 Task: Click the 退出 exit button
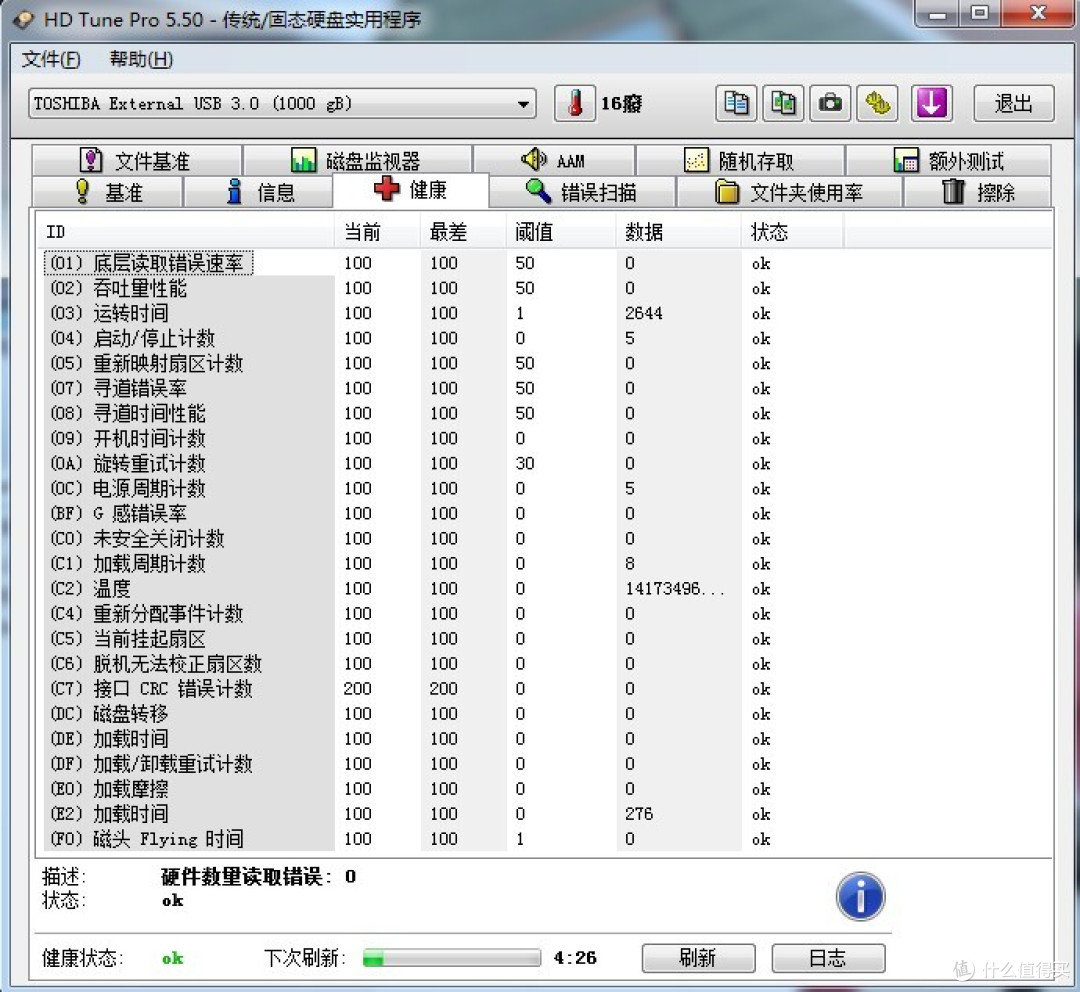1013,104
